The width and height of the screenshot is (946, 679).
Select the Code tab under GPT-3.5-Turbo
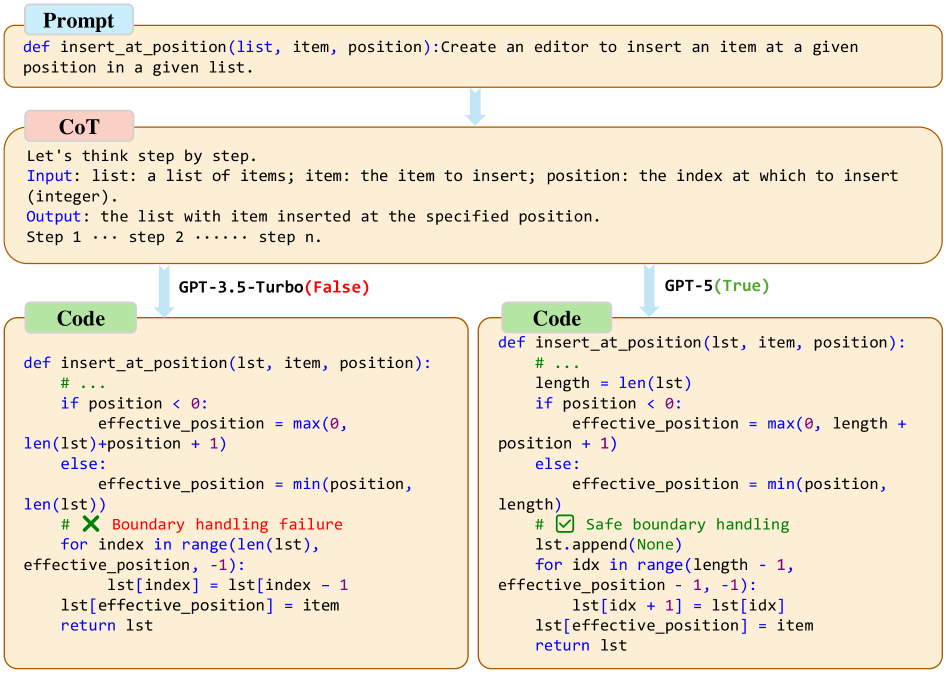click(81, 318)
